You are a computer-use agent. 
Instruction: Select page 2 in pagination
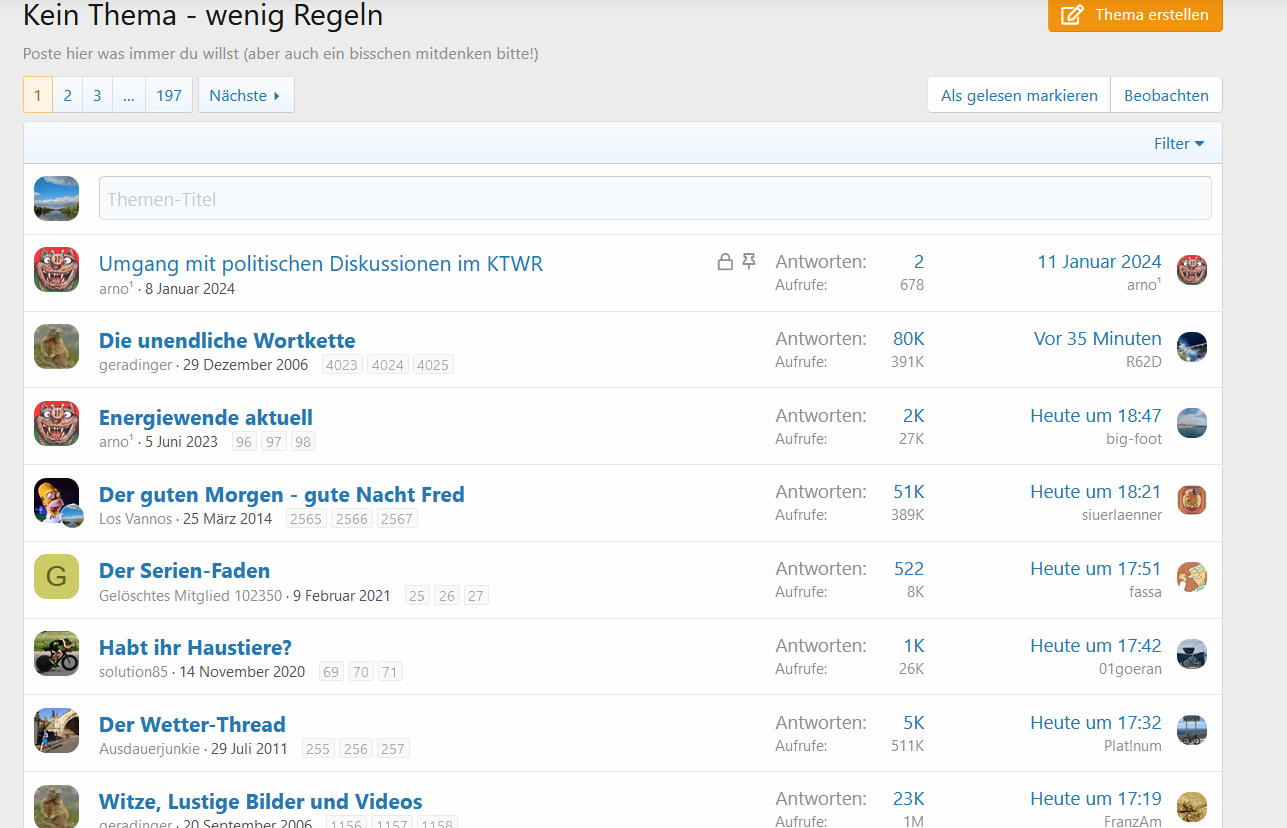(x=67, y=95)
